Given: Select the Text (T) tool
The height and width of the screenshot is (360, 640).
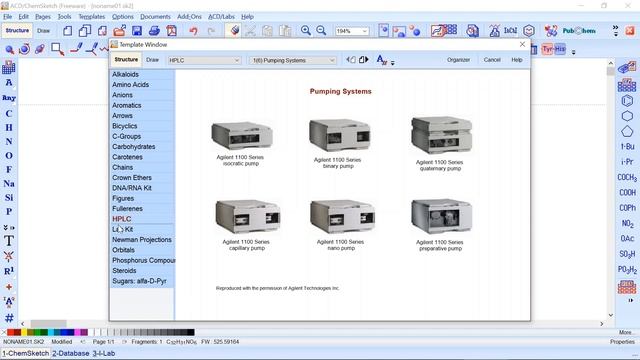Looking at the screenshot, I should 9,241.
